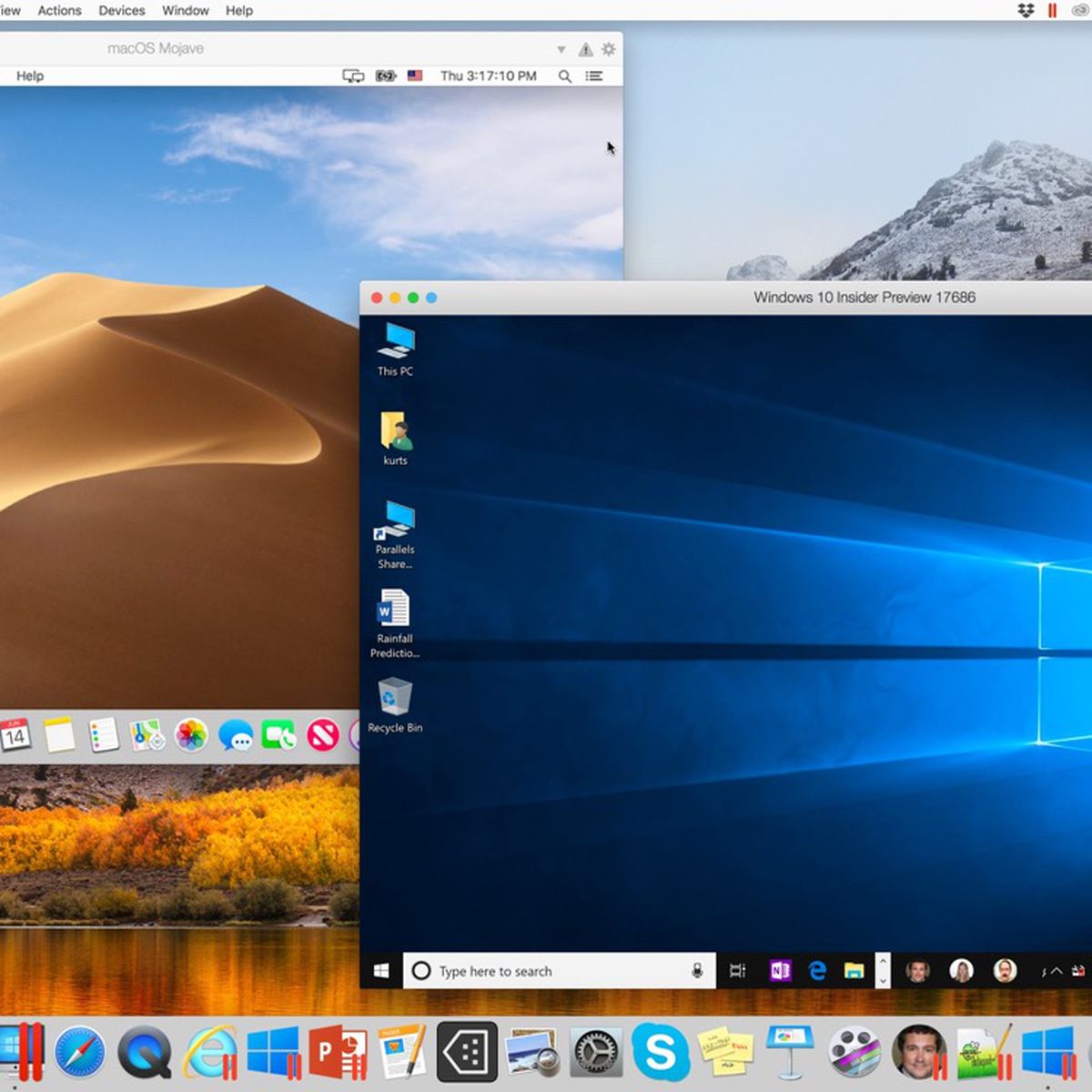Click the Dropbox icon in the menu bar

coord(1026,11)
